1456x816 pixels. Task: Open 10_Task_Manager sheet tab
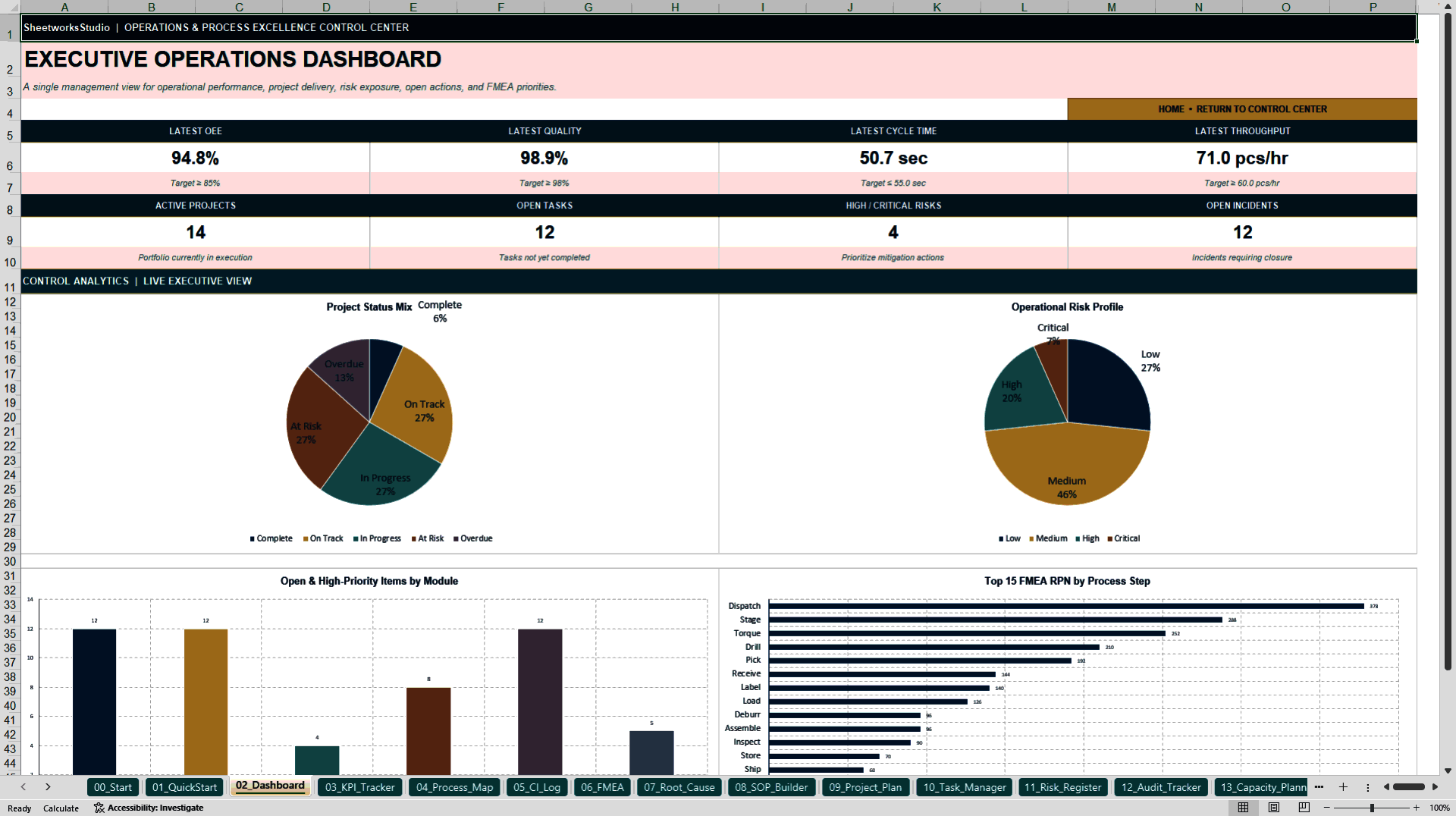click(964, 787)
